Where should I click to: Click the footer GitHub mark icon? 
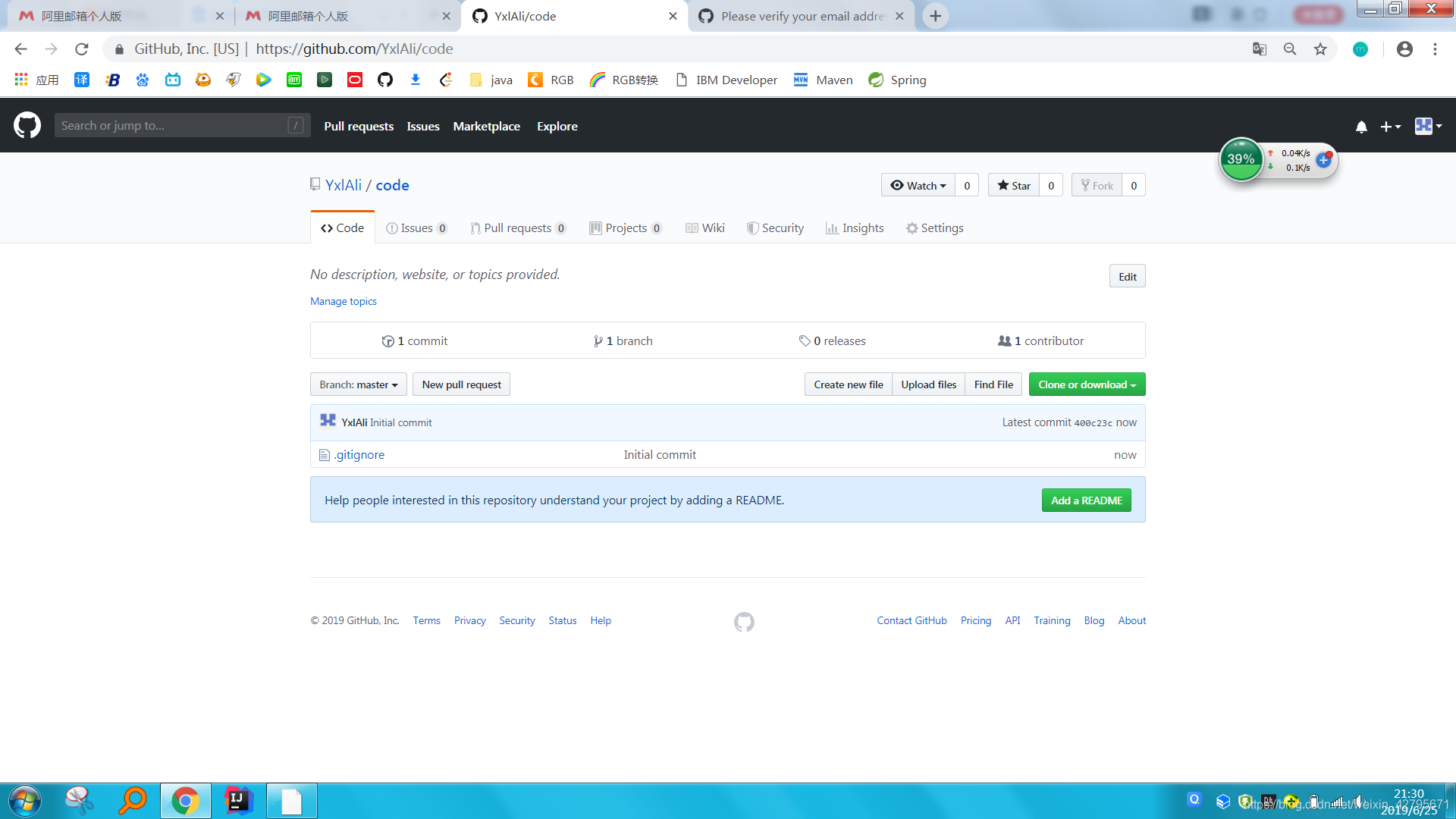pyautogui.click(x=744, y=622)
